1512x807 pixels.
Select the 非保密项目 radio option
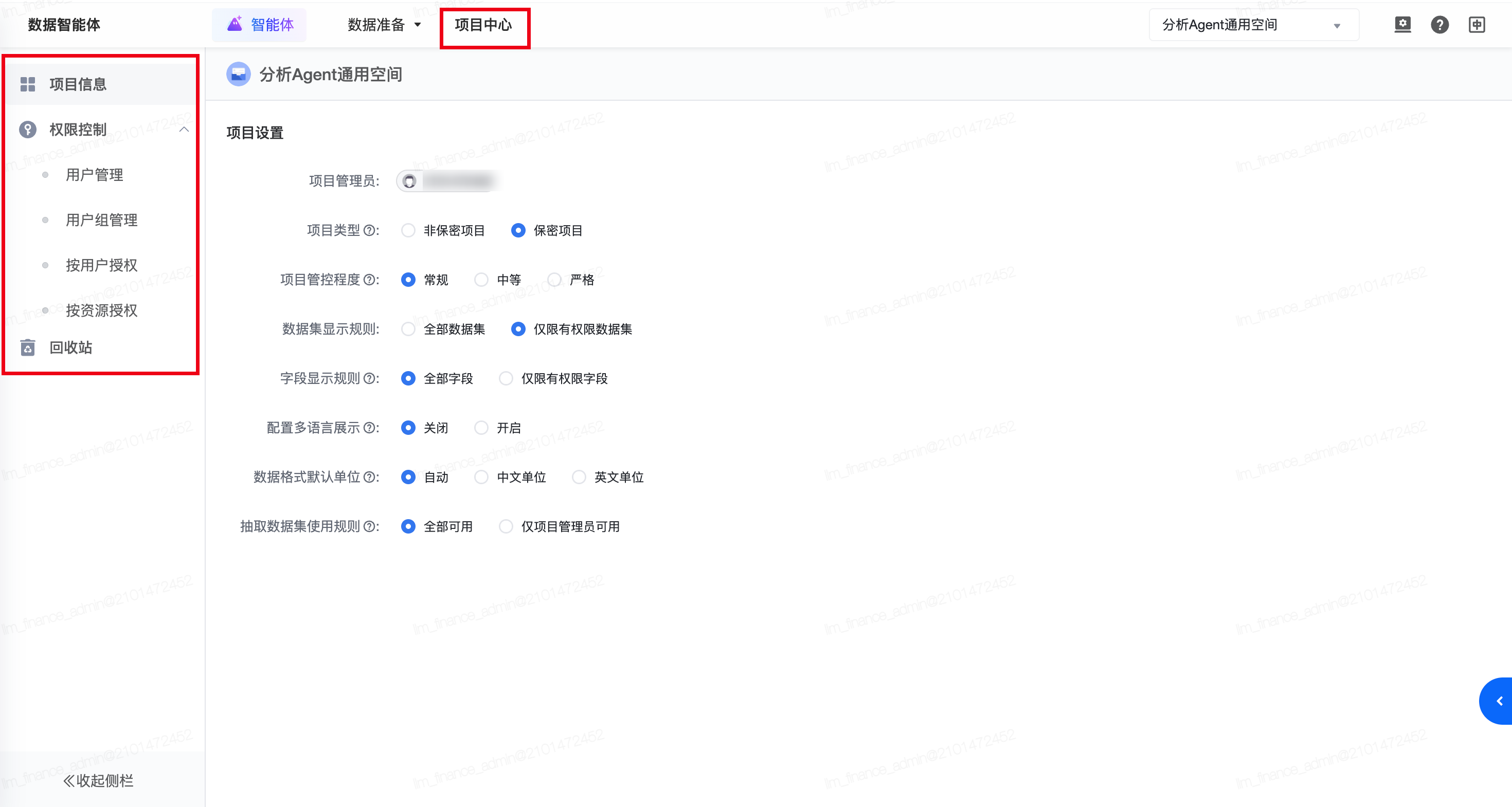click(x=408, y=230)
